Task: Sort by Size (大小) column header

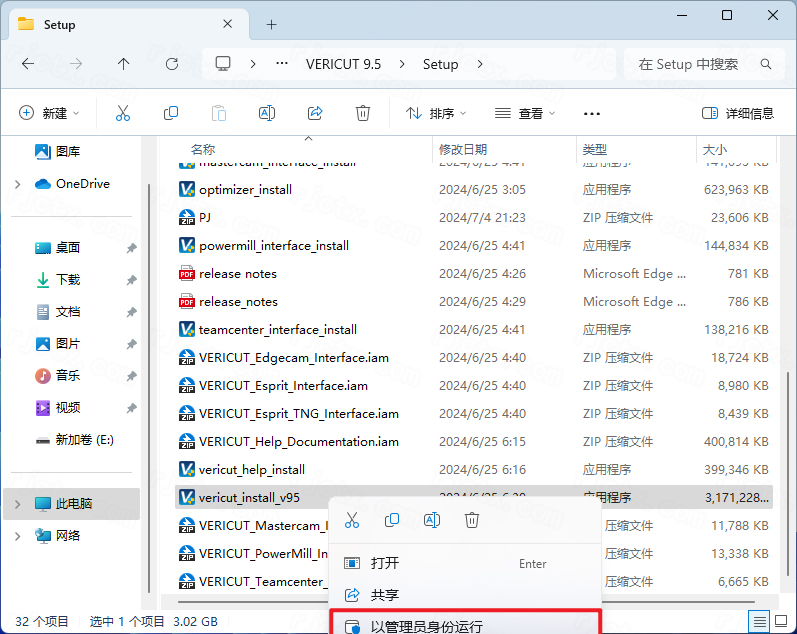Action: 715,149
